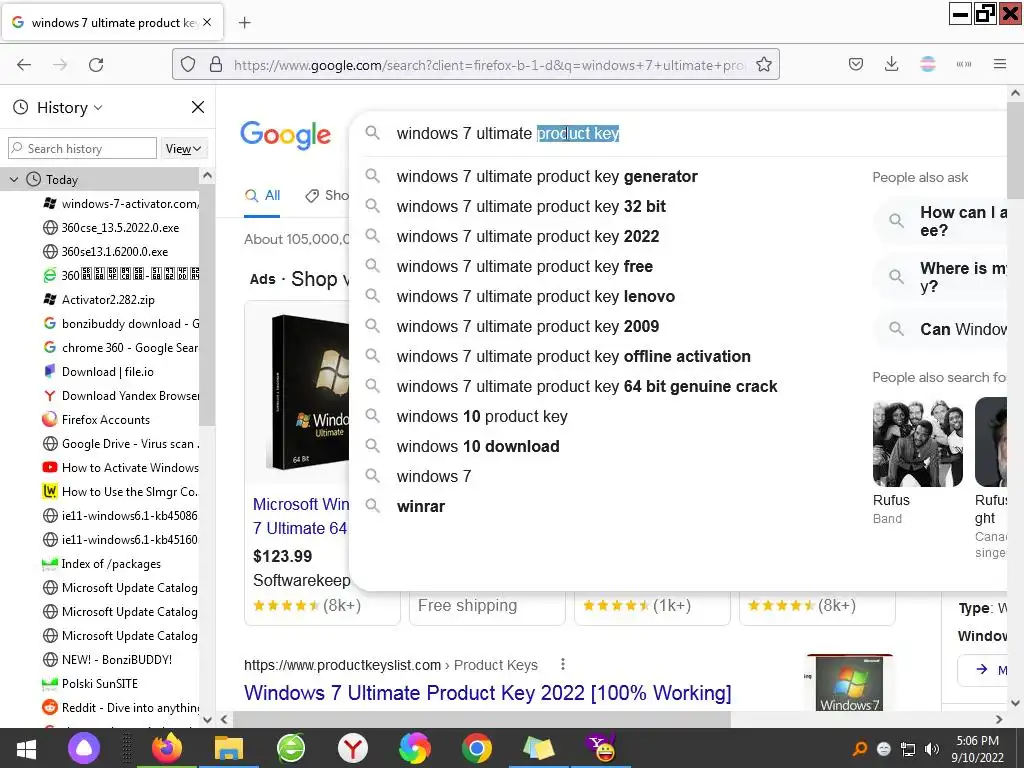Open bonzibuddy download history entry
The width and height of the screenshot is (1024, 768).
(x=121, y=324)
